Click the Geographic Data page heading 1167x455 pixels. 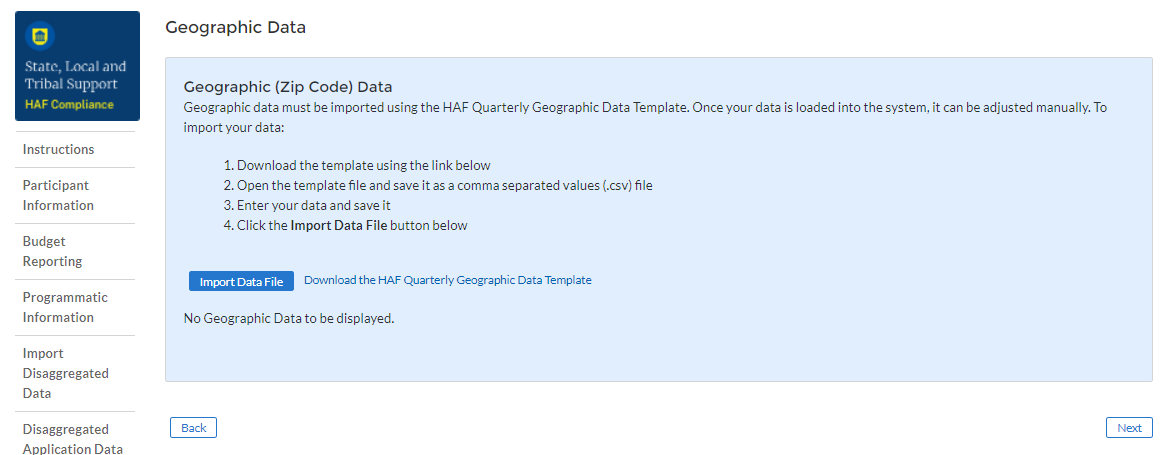(x=235, y=28)
